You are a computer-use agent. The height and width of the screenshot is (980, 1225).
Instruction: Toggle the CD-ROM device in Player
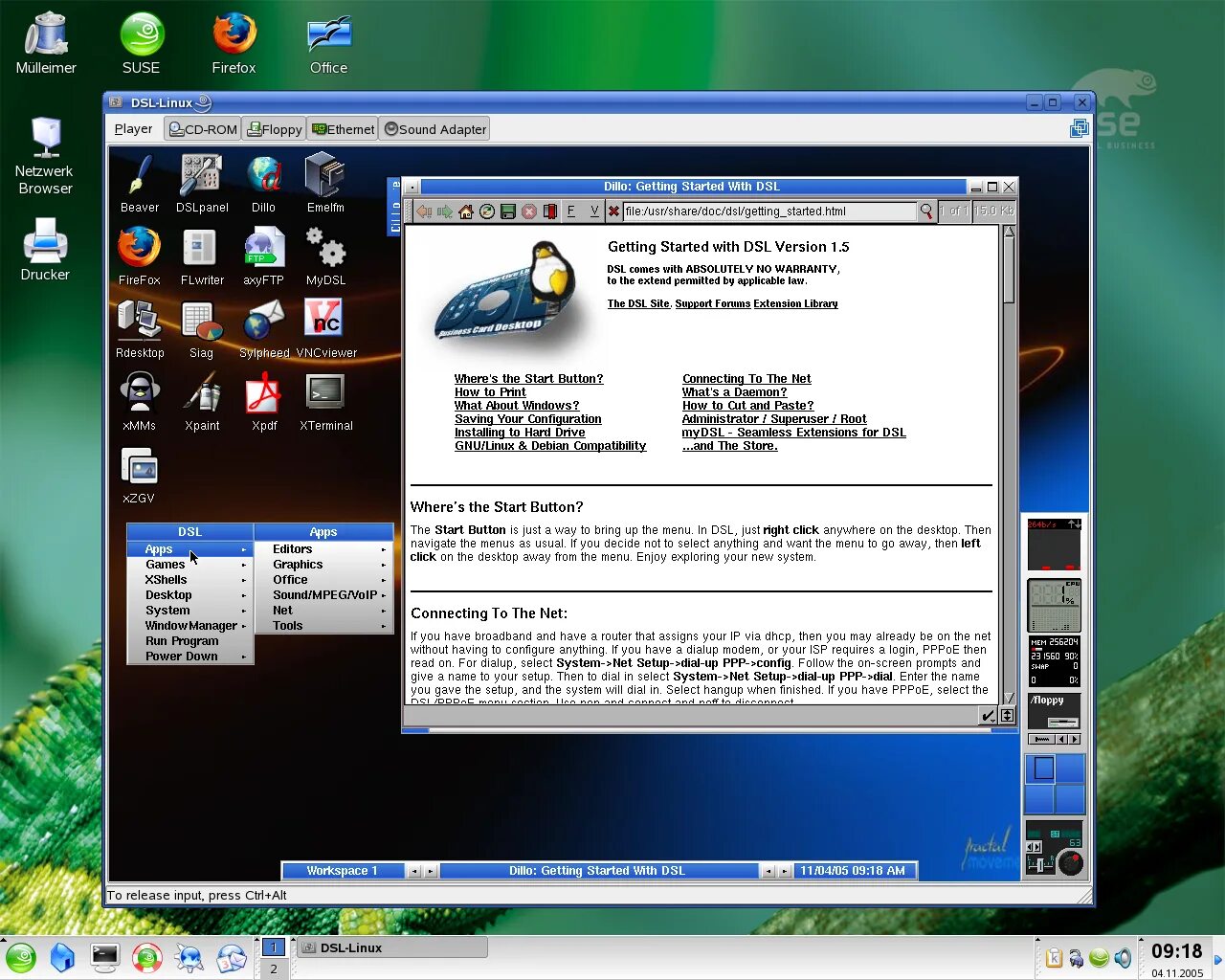[x=203, y=129]
